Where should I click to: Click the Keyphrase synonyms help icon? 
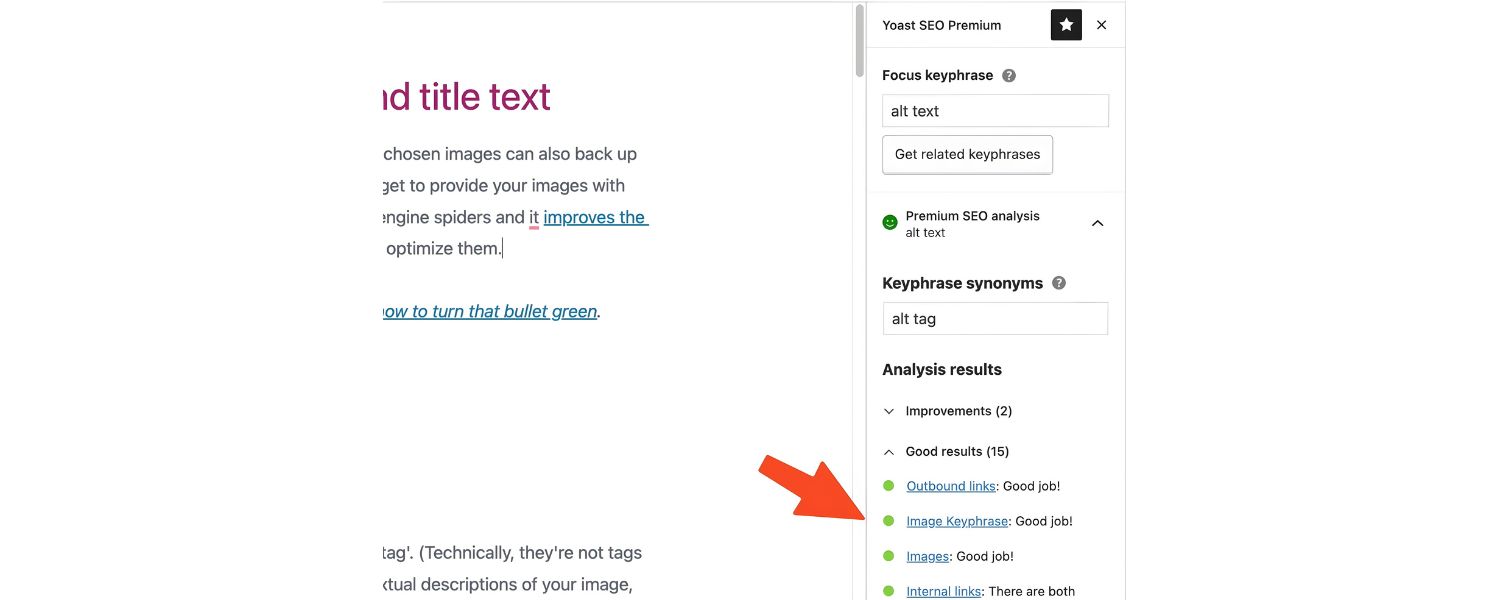[x=1059, y=282]
